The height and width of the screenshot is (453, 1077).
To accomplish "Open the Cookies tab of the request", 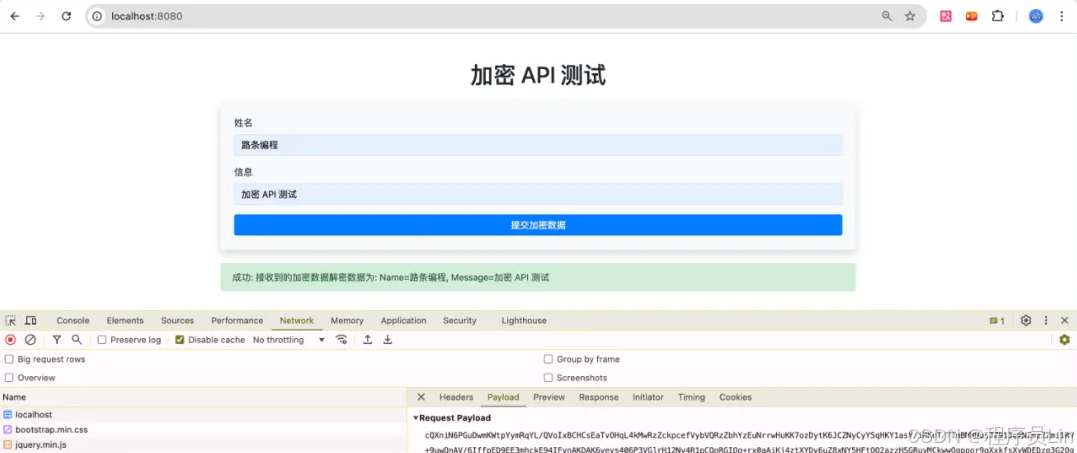I will 735,397.
